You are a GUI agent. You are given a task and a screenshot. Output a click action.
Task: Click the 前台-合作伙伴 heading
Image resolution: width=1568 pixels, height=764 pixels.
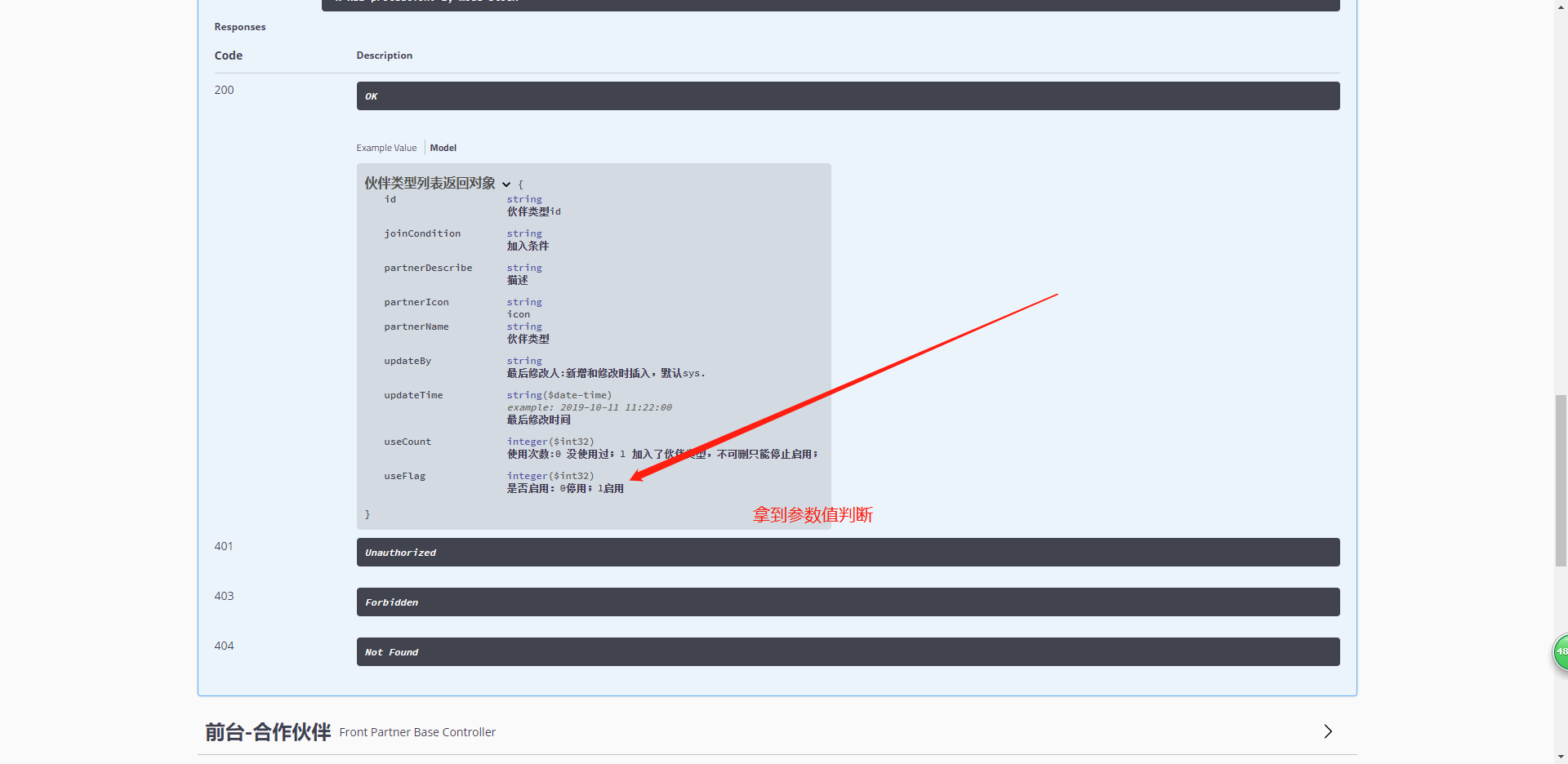pos(268,731)
